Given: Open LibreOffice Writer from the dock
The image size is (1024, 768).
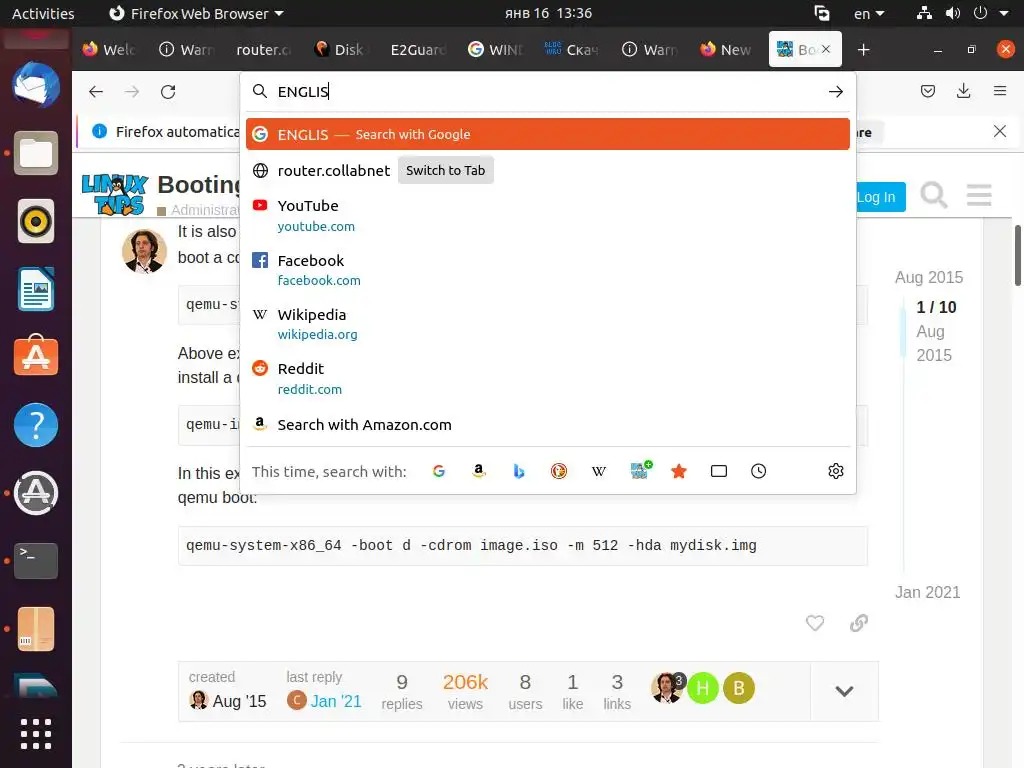Looking at the screenshot, I should tap(36, 289).
